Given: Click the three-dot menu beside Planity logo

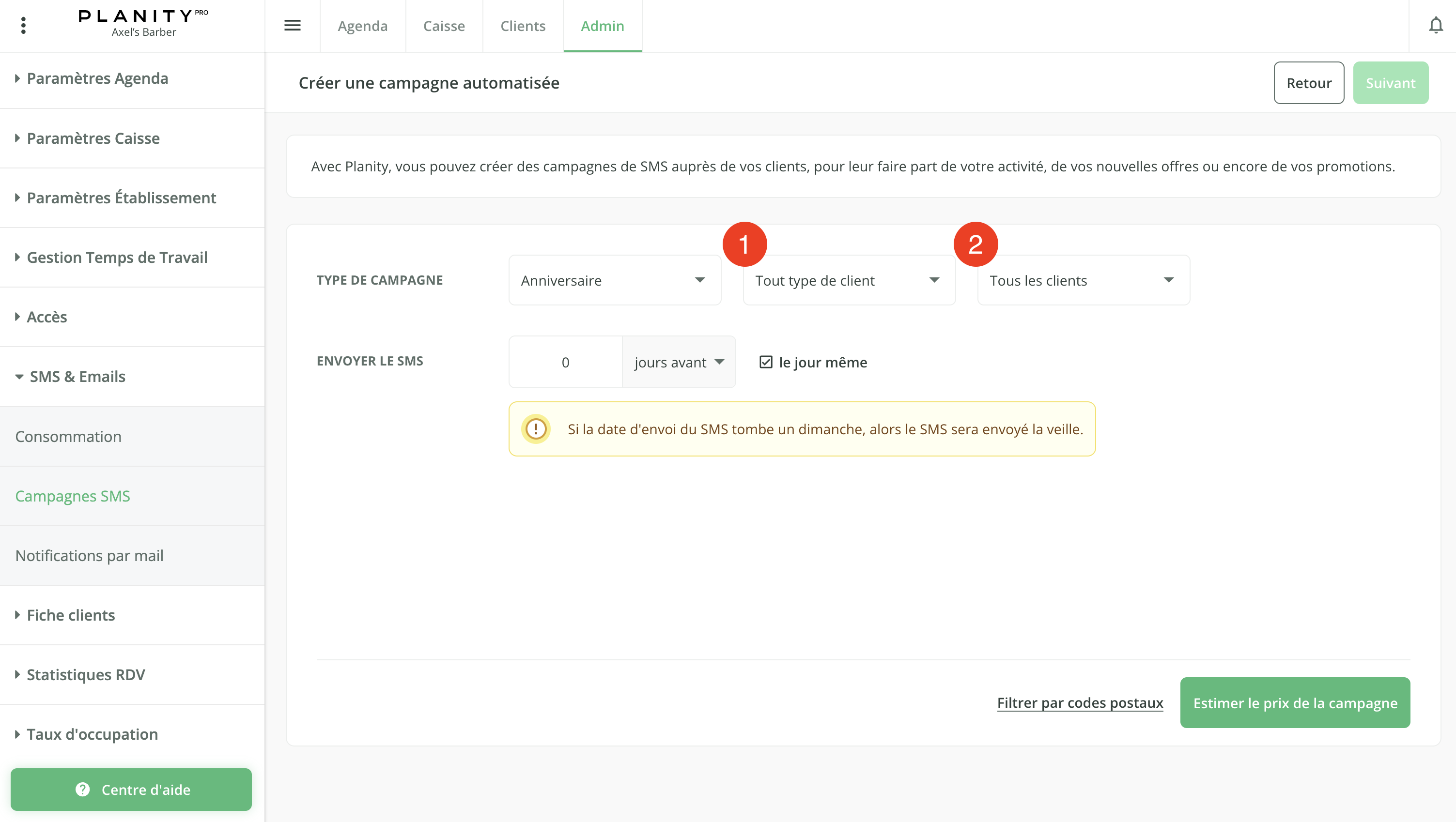Looking at the screenshot, I should pos(23,26).
